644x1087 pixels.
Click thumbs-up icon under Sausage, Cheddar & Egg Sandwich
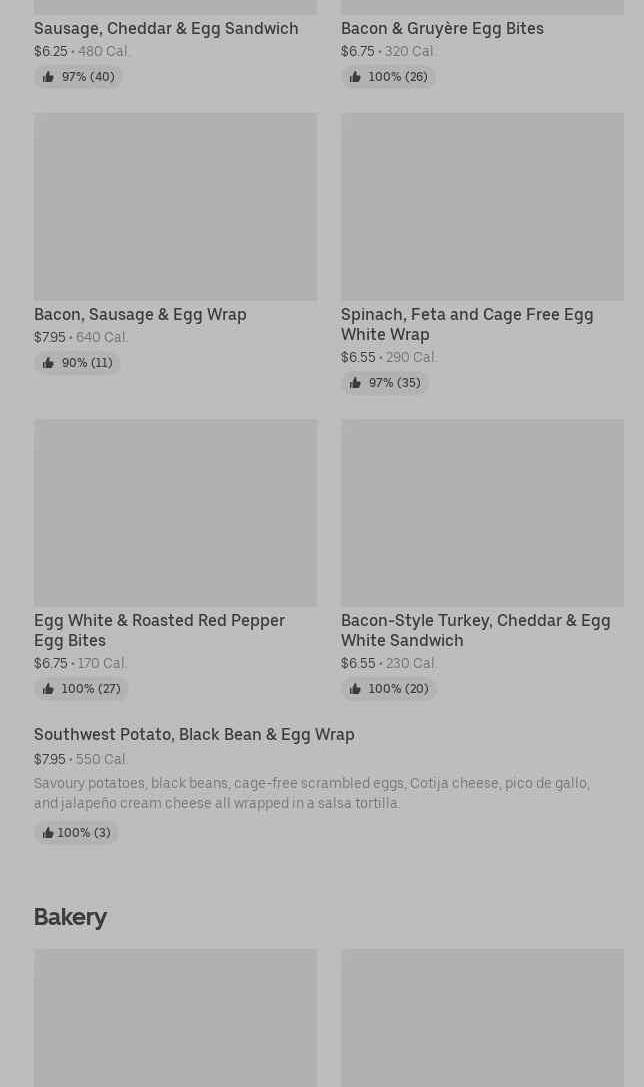[x=48, y=77]
